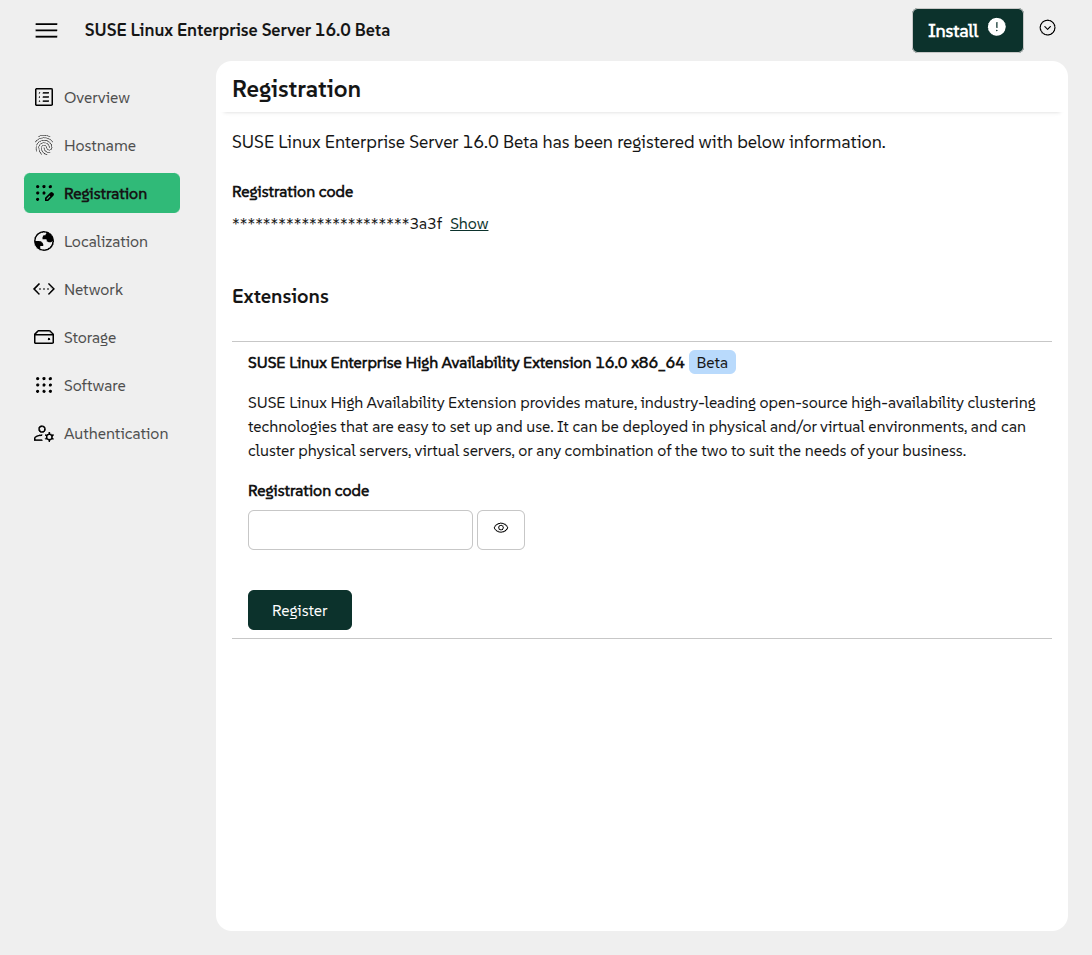Click the Beta label badge
The image size is (1092, 955).
[x=712, y=362]
